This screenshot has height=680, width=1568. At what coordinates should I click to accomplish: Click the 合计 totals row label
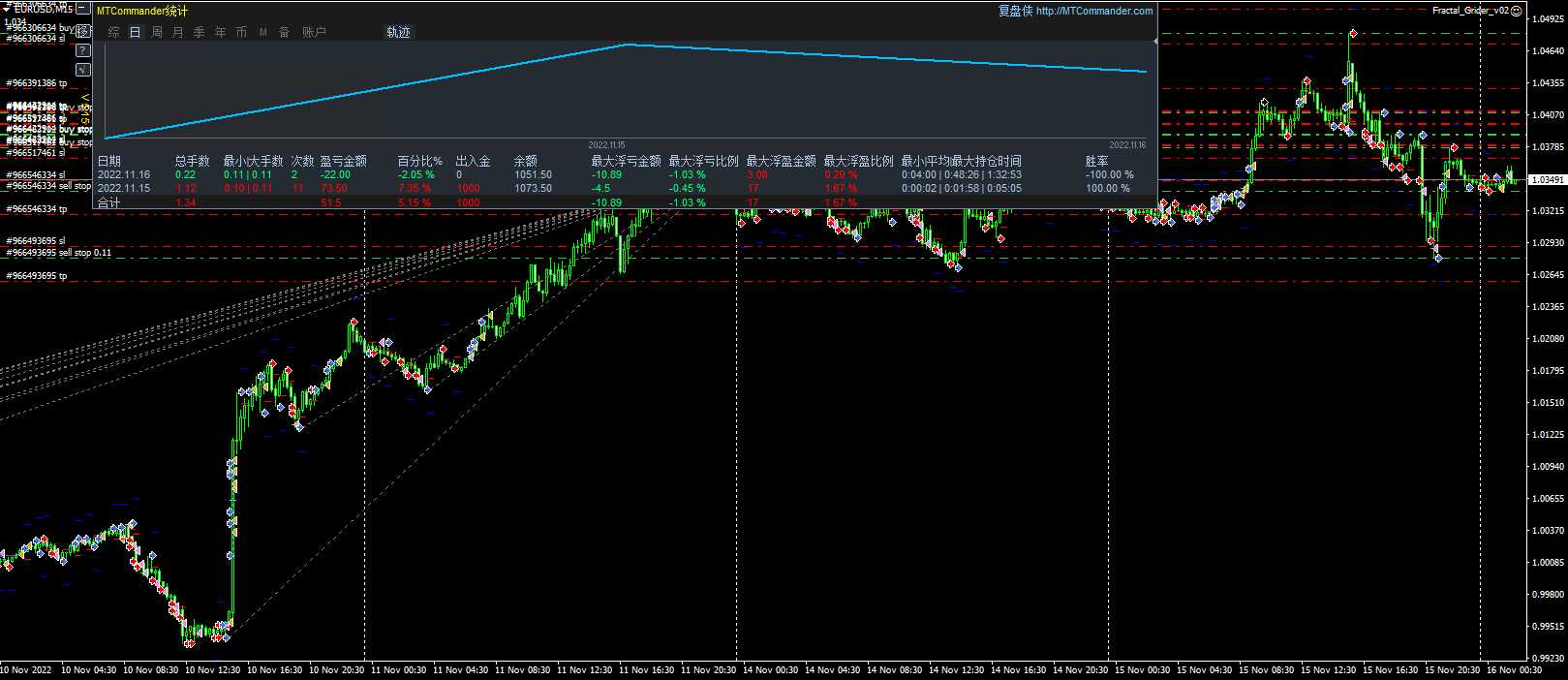click(x=109, y=202)
